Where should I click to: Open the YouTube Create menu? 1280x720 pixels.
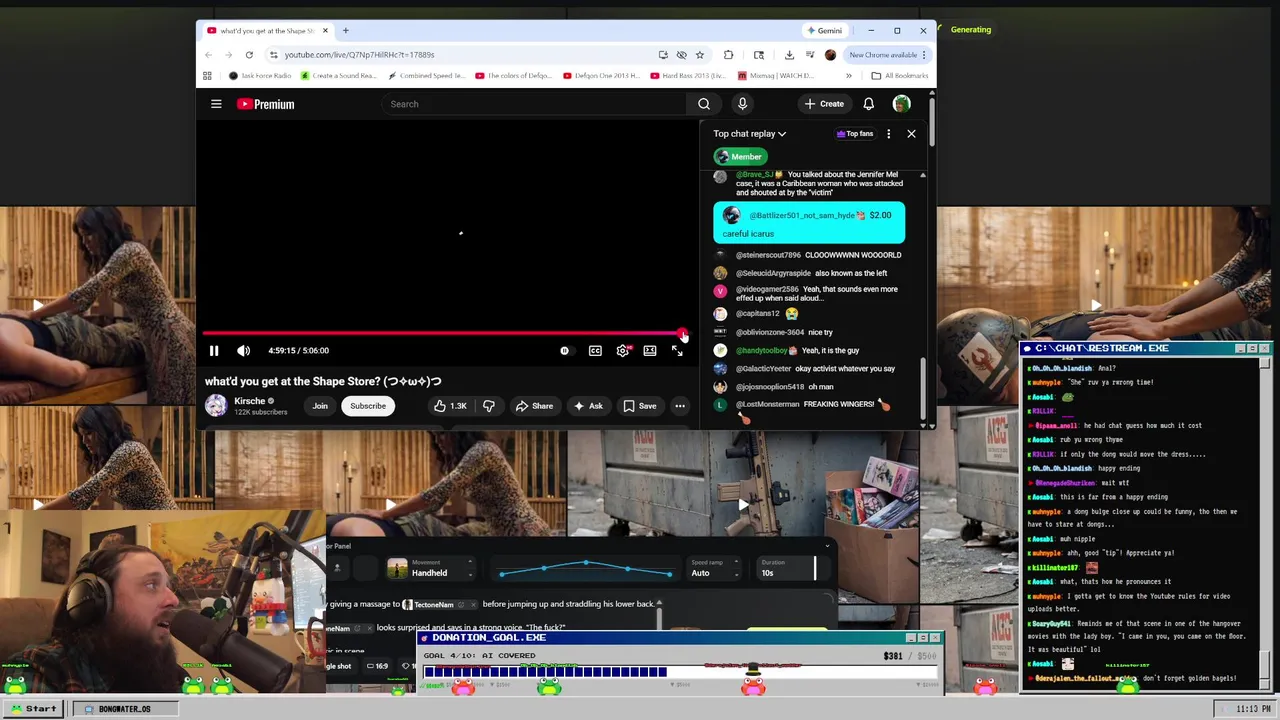point(824,104)
